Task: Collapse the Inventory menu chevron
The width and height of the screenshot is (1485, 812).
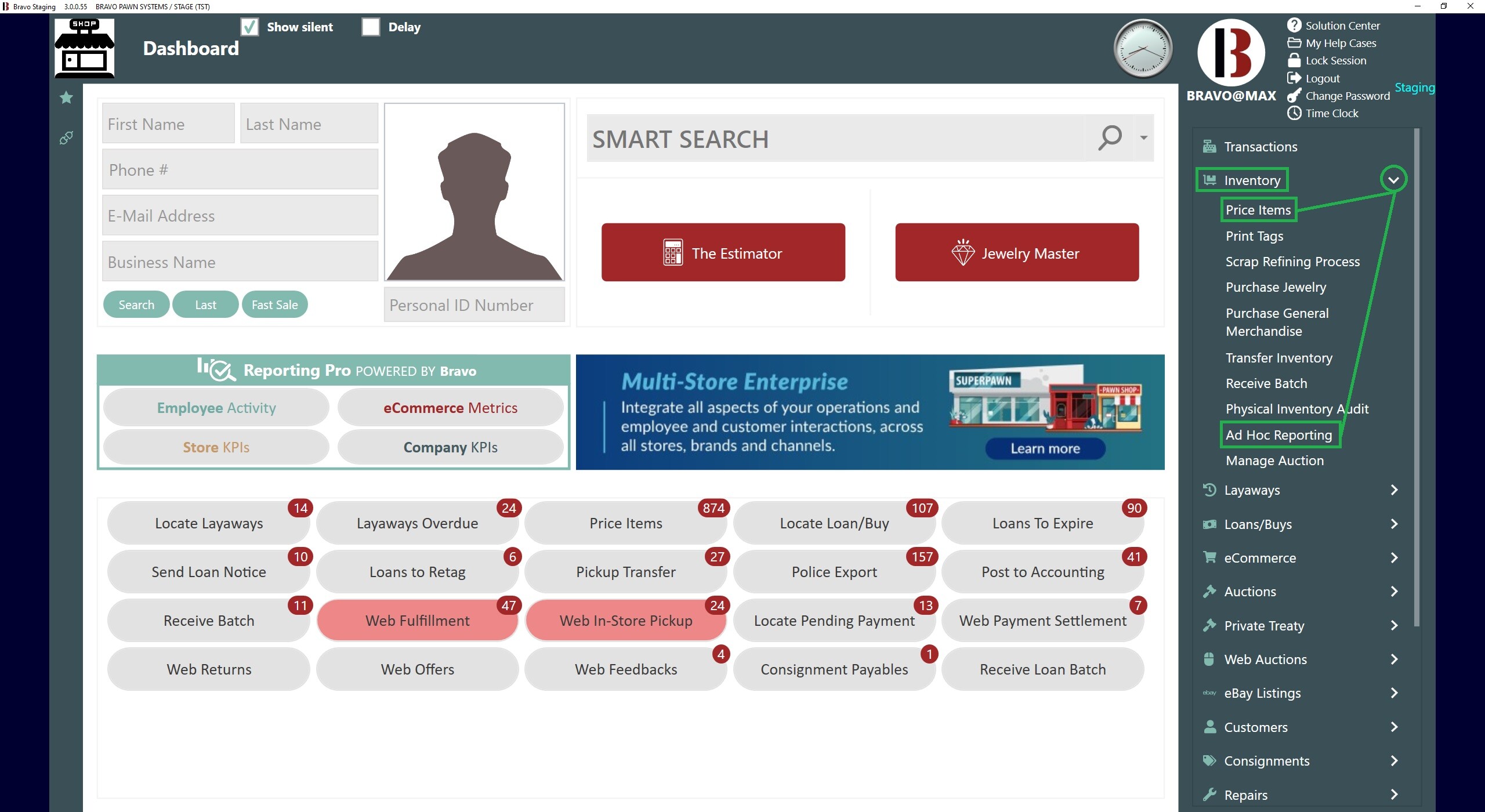Action: pos(1393,180)
